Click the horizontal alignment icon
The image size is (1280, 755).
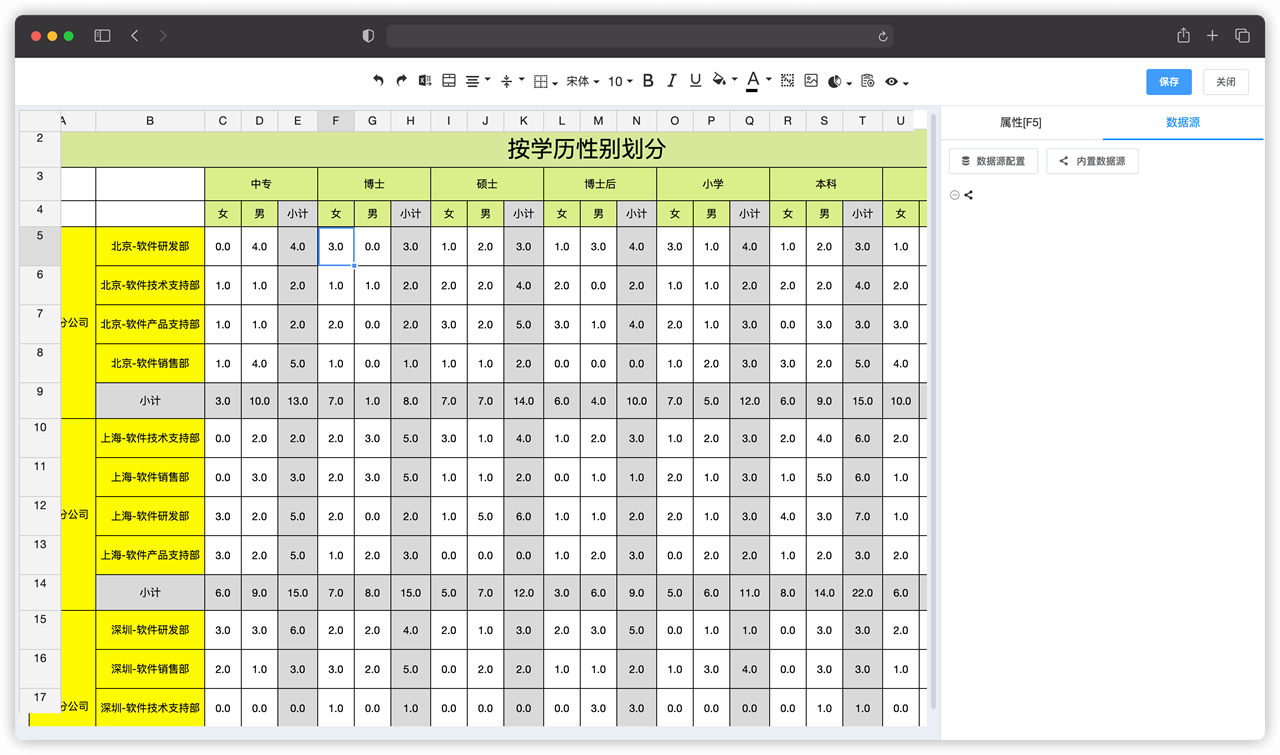click(473, 81)
